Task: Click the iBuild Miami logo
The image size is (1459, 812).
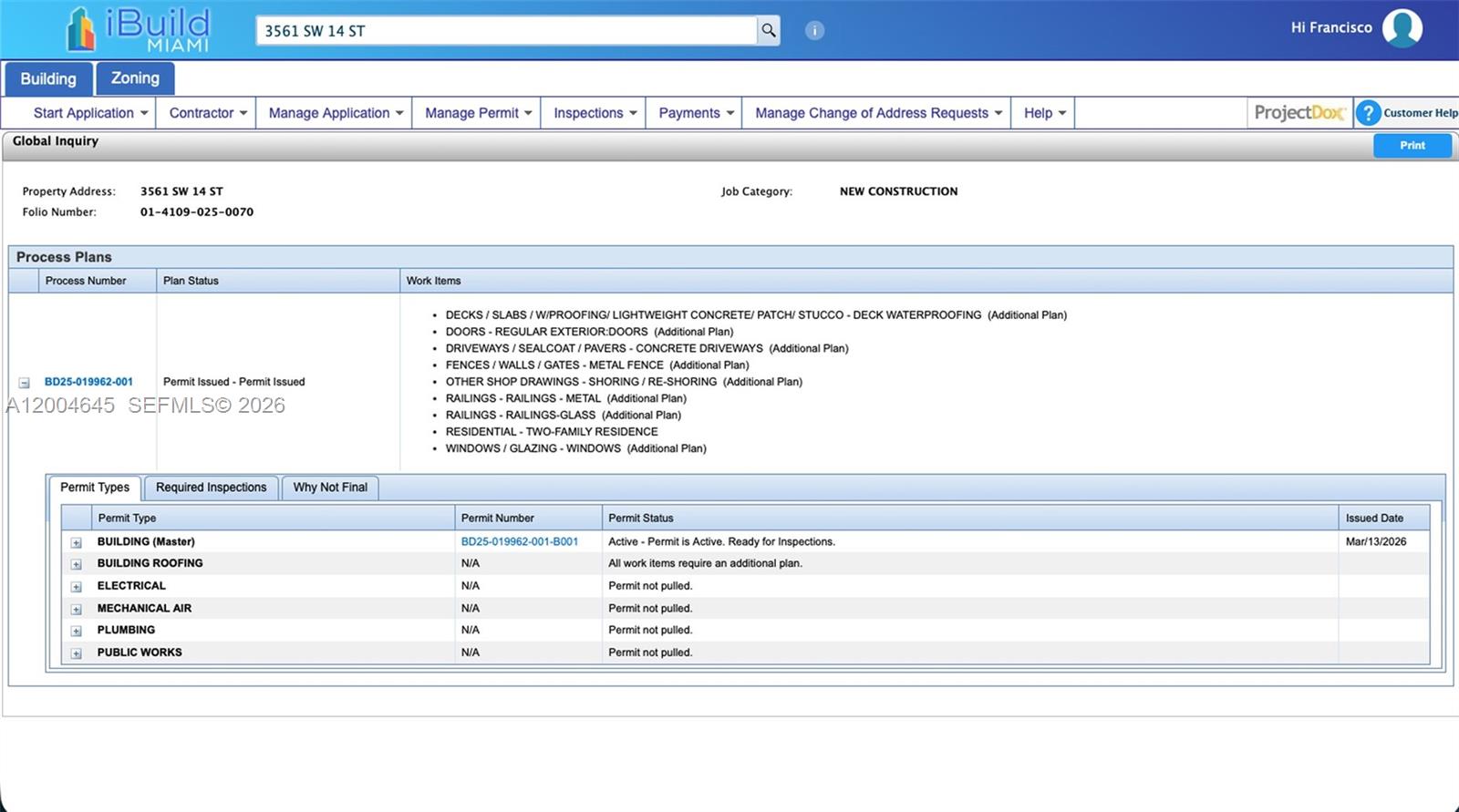Action: pos(139,30)
